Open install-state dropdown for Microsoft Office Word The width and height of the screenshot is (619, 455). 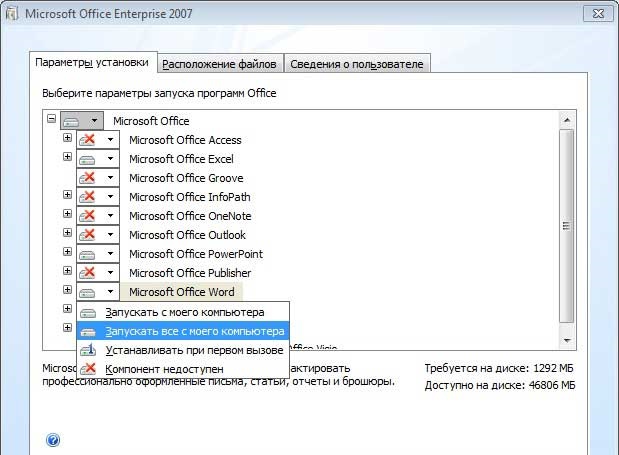point(98,292)
